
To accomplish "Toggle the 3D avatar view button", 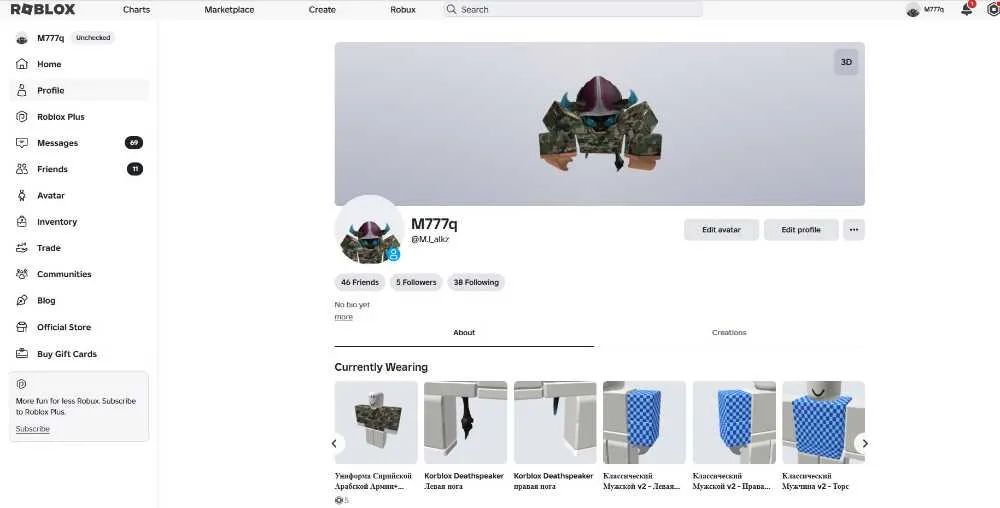I will tap(846, 62).
